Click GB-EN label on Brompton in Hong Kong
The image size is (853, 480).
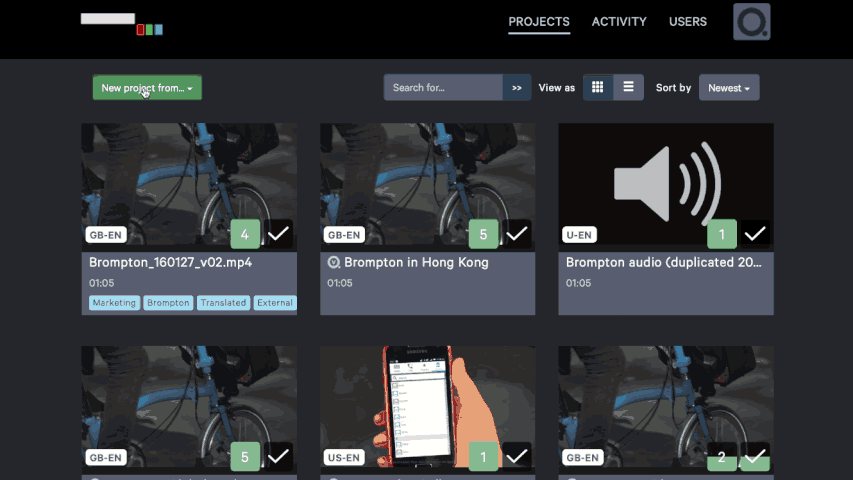tap(344, 235)
